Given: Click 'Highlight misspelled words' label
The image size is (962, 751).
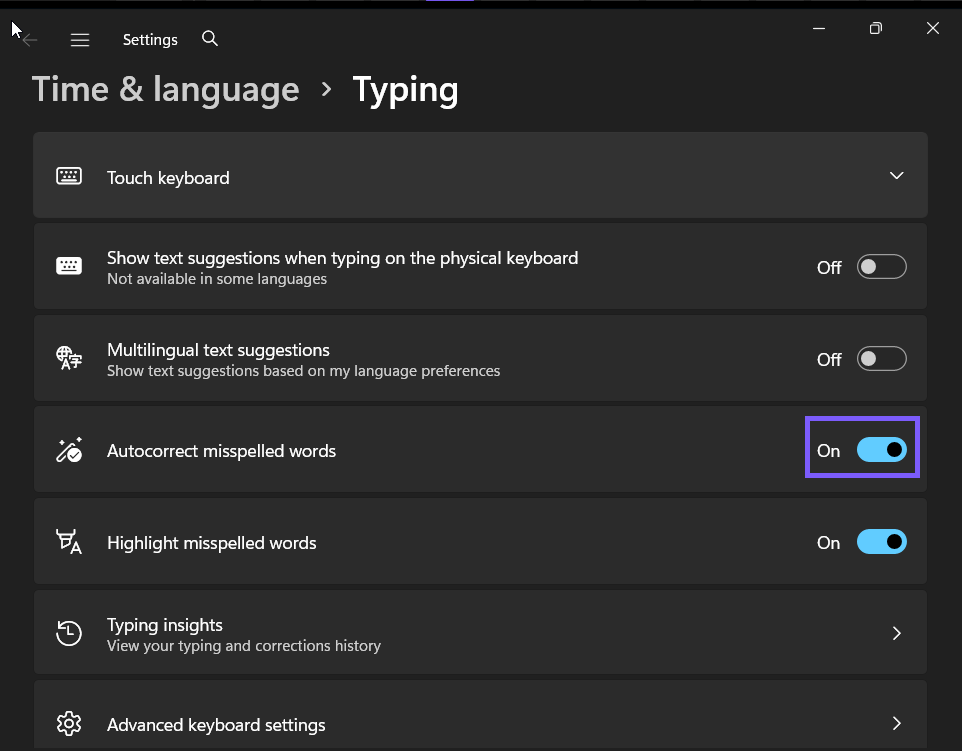Looking at the screenshot, I should click(x=212, y=543).
